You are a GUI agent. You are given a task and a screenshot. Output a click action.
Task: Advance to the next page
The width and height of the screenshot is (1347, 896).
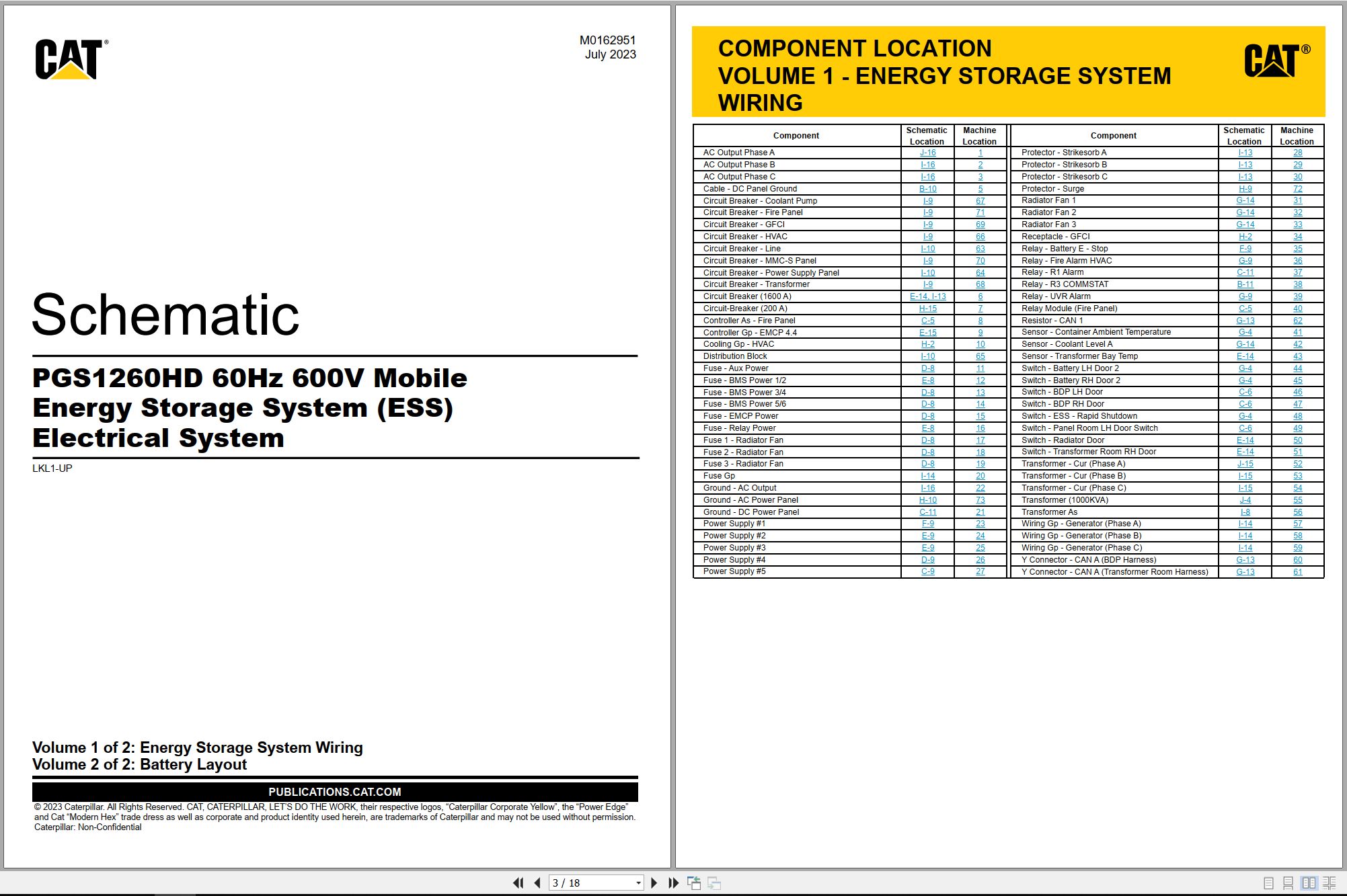[x=654, y=883]
